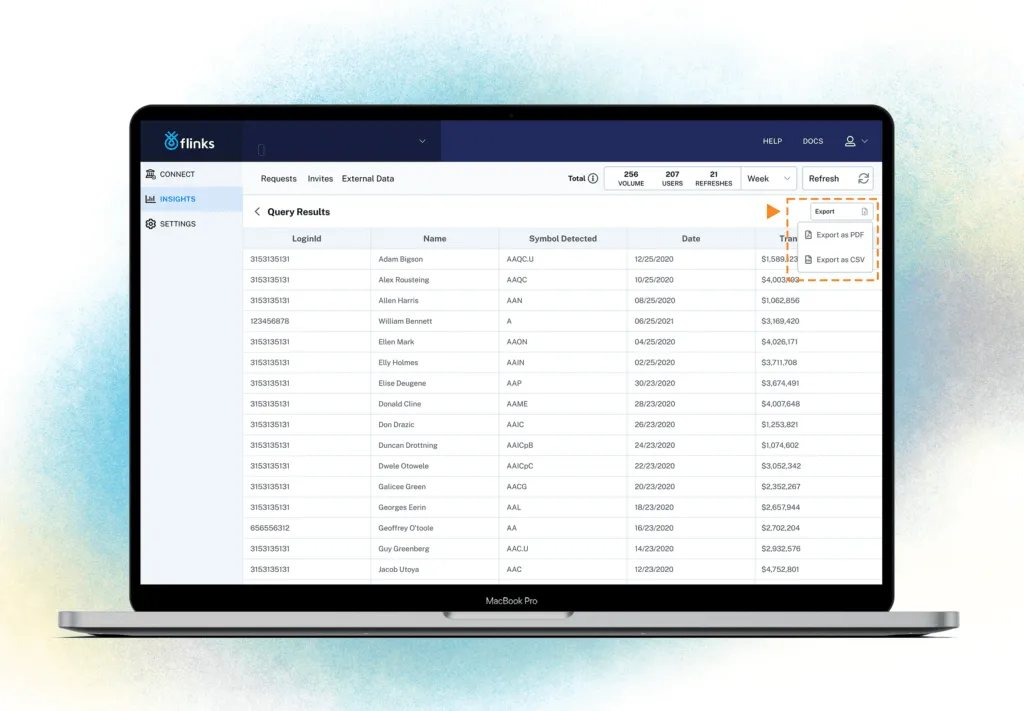Choose Export as PDF option
The height and width of the screenshot is (711, 1024).
[840, 235]
